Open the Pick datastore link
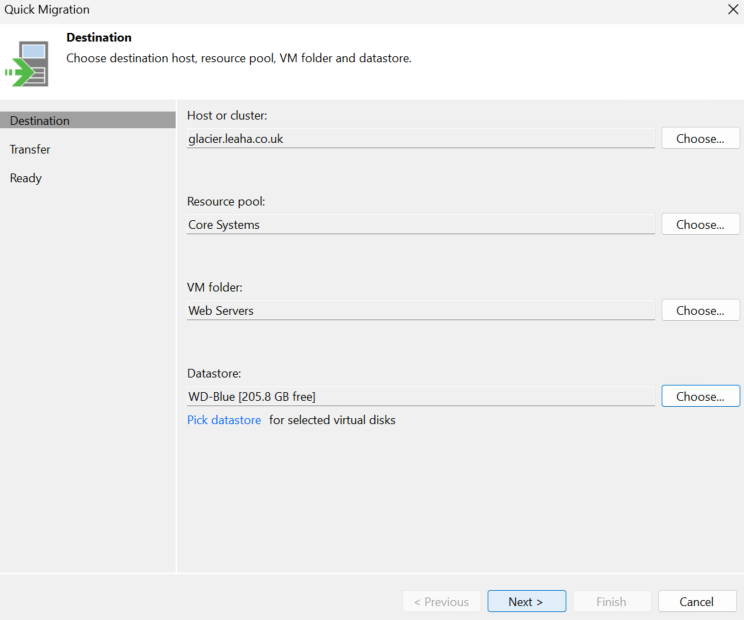Image resolution: width=744 pixels, height=620 pixels. click(x=224, y=420)
